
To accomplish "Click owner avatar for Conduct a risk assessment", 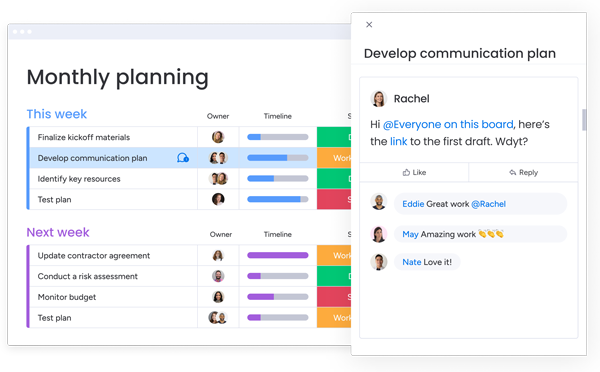I will pos(218,276).
